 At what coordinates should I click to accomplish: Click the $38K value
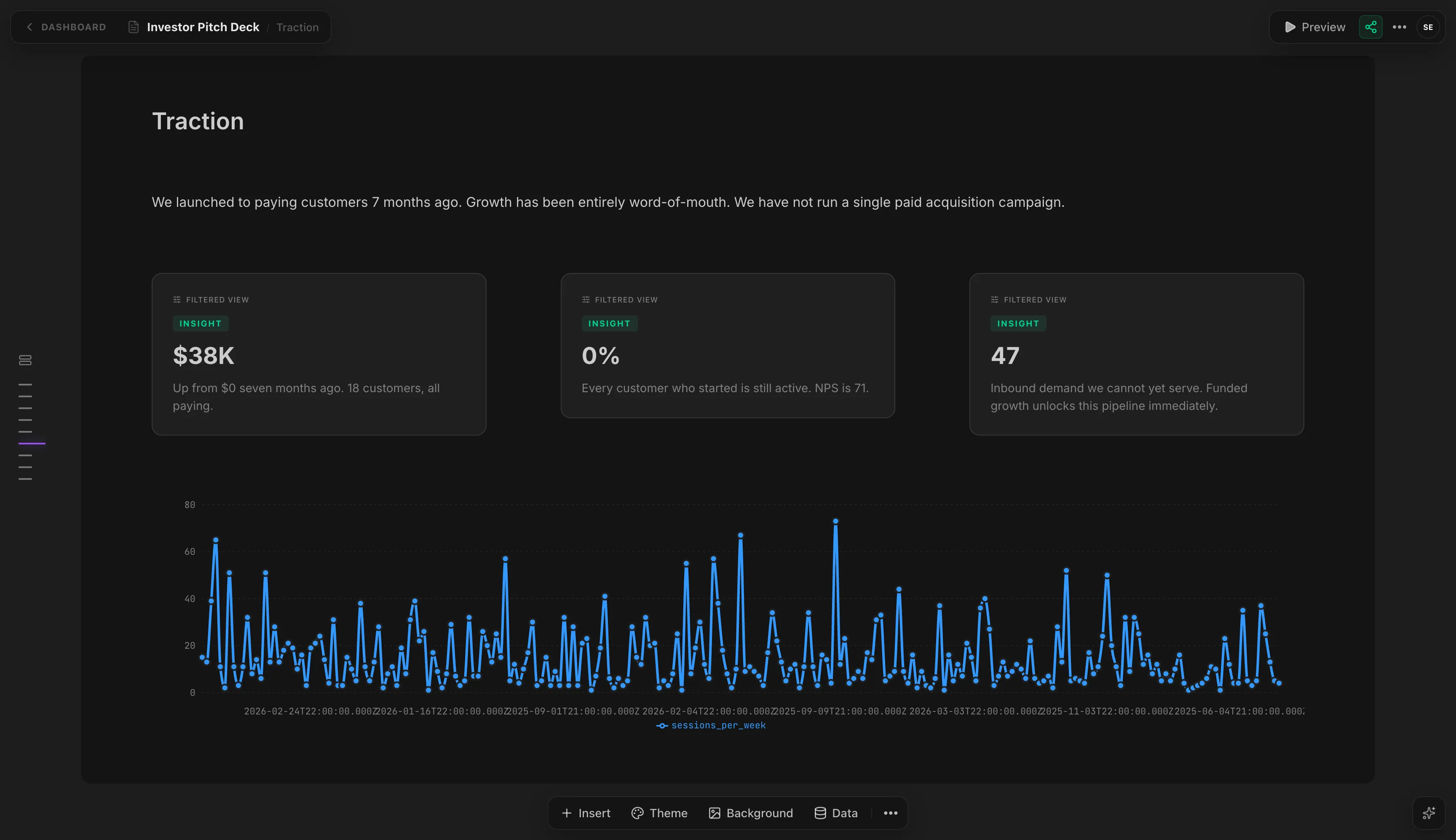(203, 356)
